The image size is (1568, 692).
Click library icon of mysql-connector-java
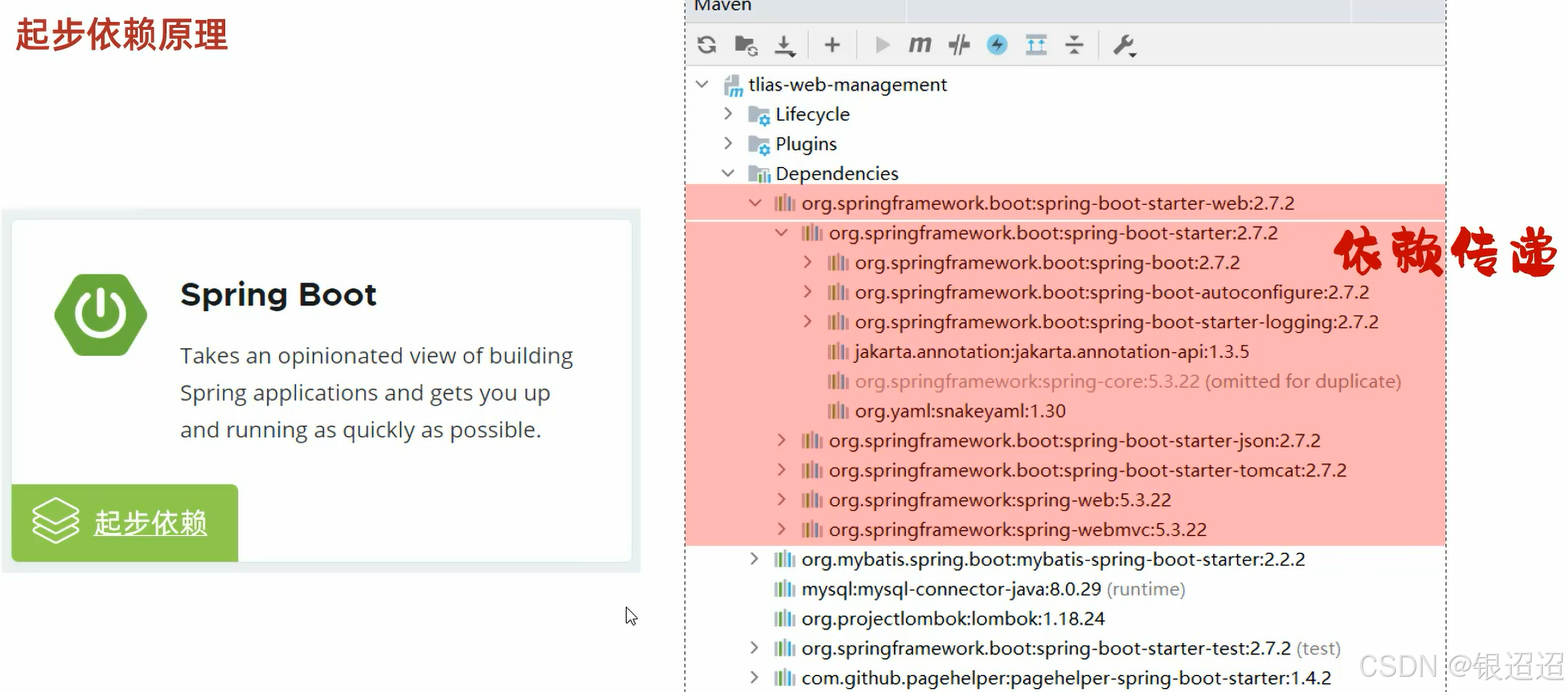[x=784, y=589]
